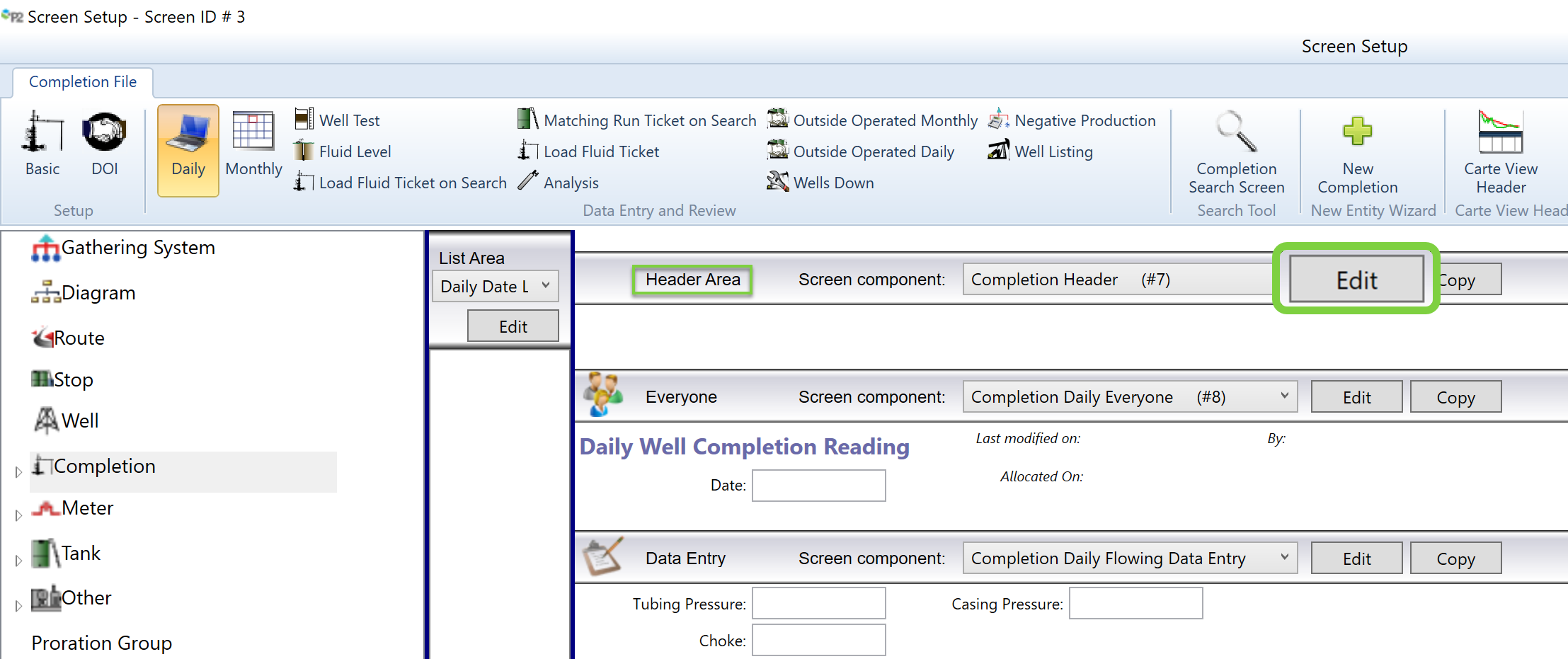Start the New Completion wizard

[1357, 152]
